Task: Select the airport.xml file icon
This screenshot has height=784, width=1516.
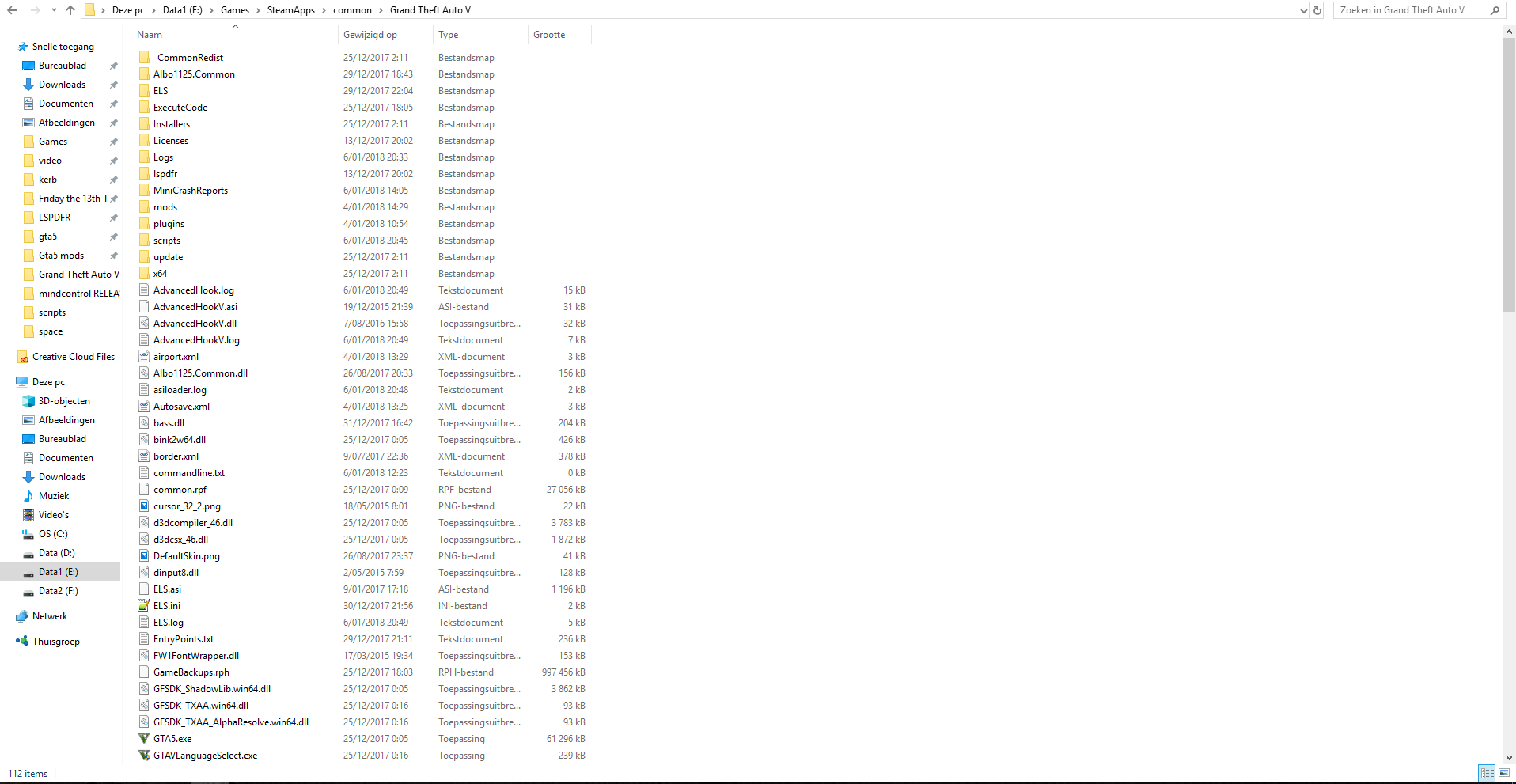Action: tap(144, 356)
